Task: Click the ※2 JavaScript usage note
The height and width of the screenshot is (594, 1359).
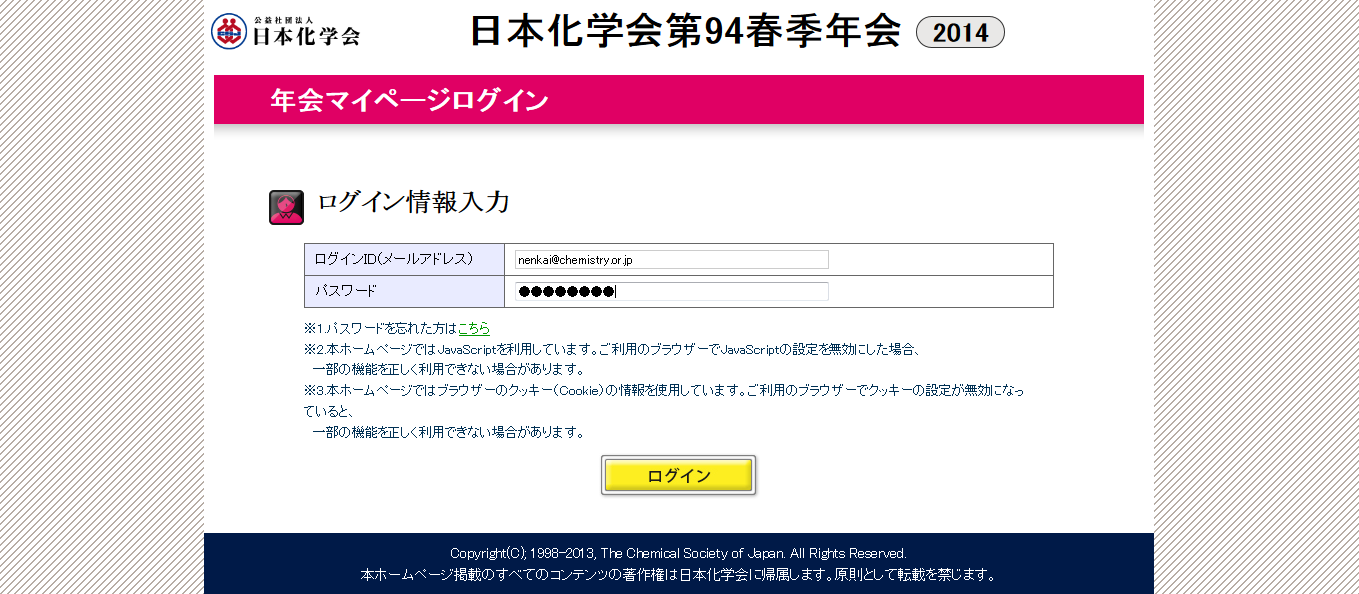Action: 610,350
